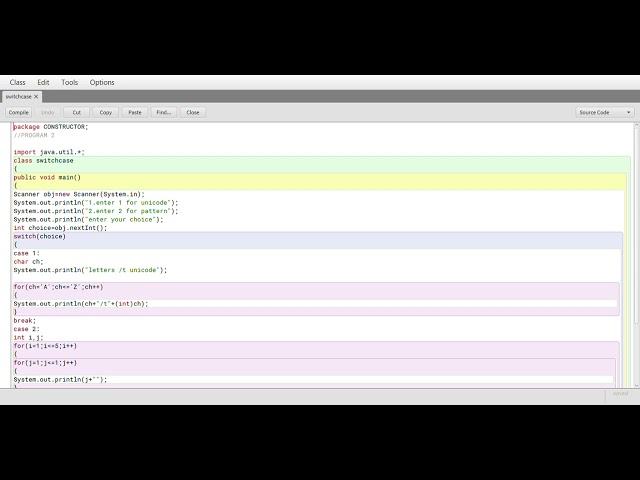Screen dimensions: 640x480
Task: Click the println(ch+"/t"+(int)ch) line
Action: tap(81, 304)
